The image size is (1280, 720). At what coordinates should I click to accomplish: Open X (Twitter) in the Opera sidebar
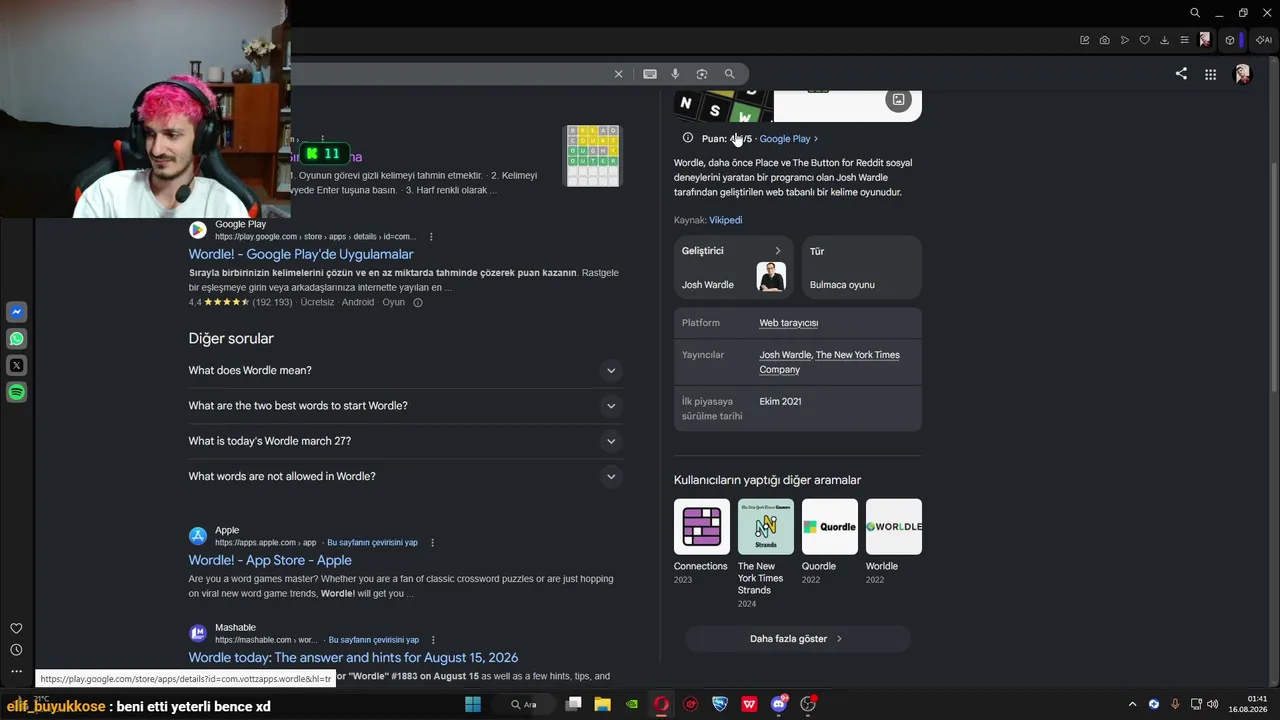pyautogui.click(x=16, y=366)
